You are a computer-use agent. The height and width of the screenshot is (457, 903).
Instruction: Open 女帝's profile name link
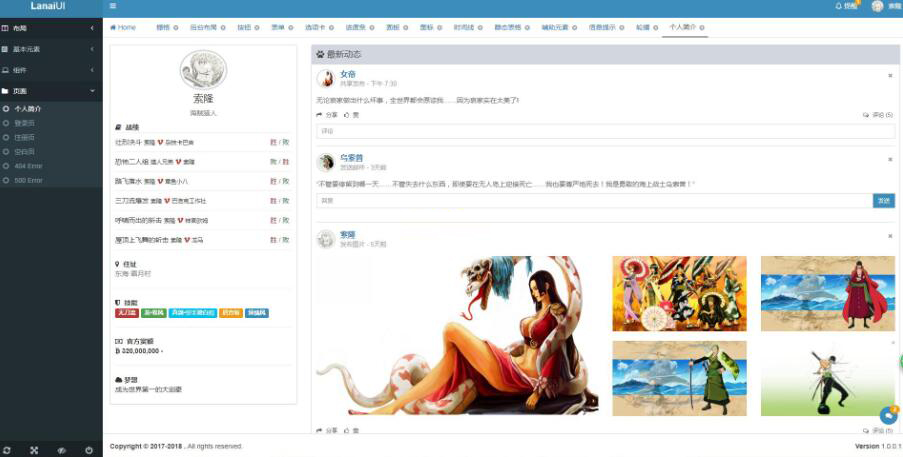[348, 74]
